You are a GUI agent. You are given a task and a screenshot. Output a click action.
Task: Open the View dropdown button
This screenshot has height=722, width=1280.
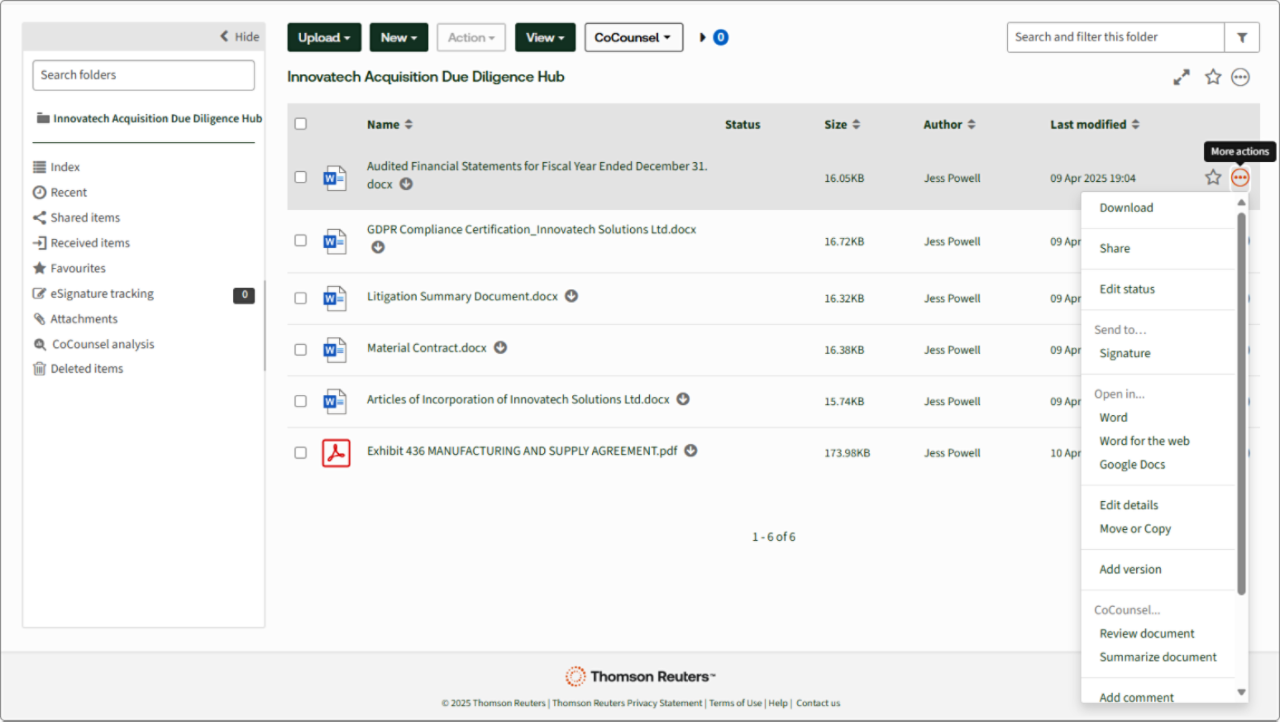point(545,38)
